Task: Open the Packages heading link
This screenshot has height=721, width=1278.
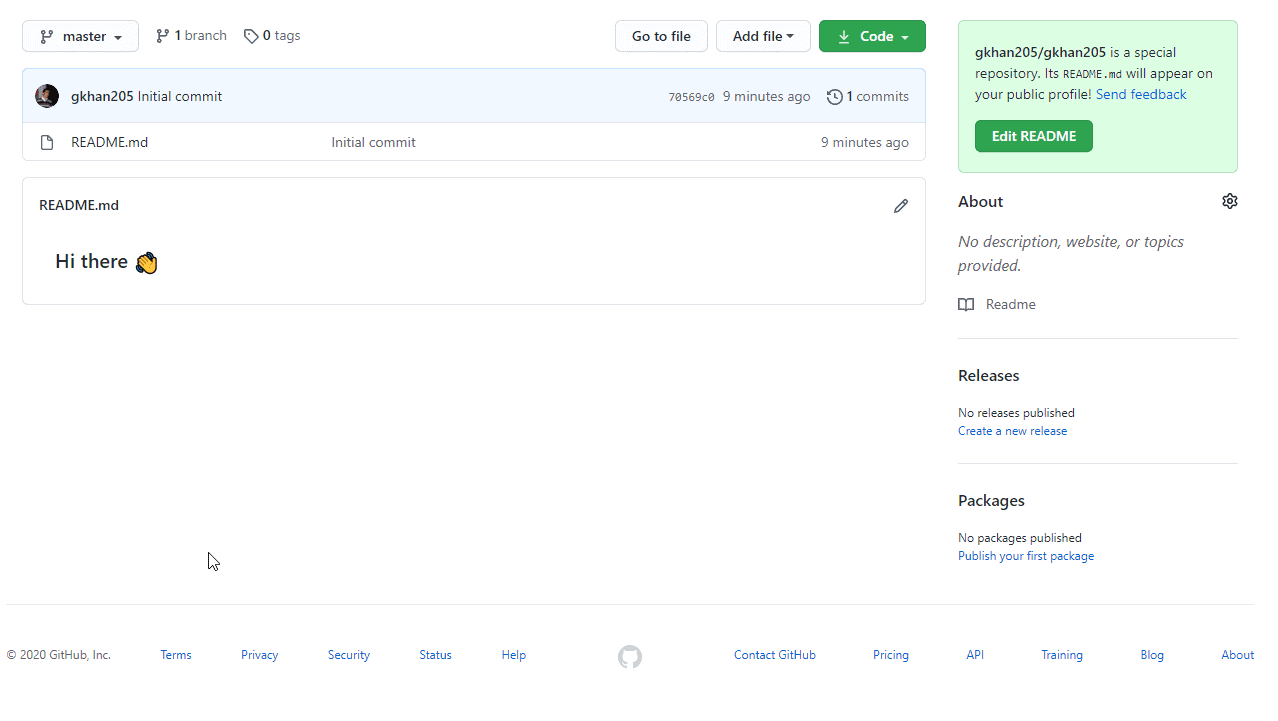Action: [991, 500]
